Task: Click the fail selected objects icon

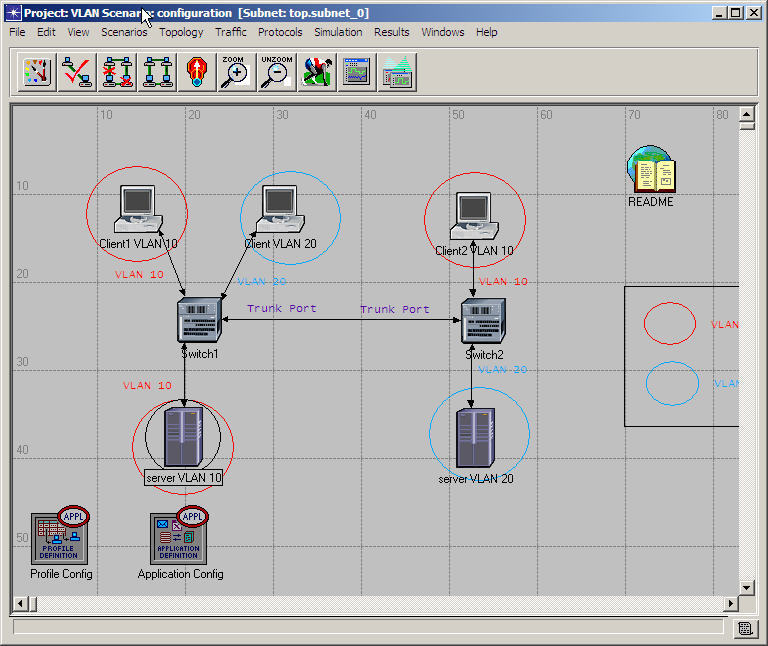Action: (x=118, y=72)
